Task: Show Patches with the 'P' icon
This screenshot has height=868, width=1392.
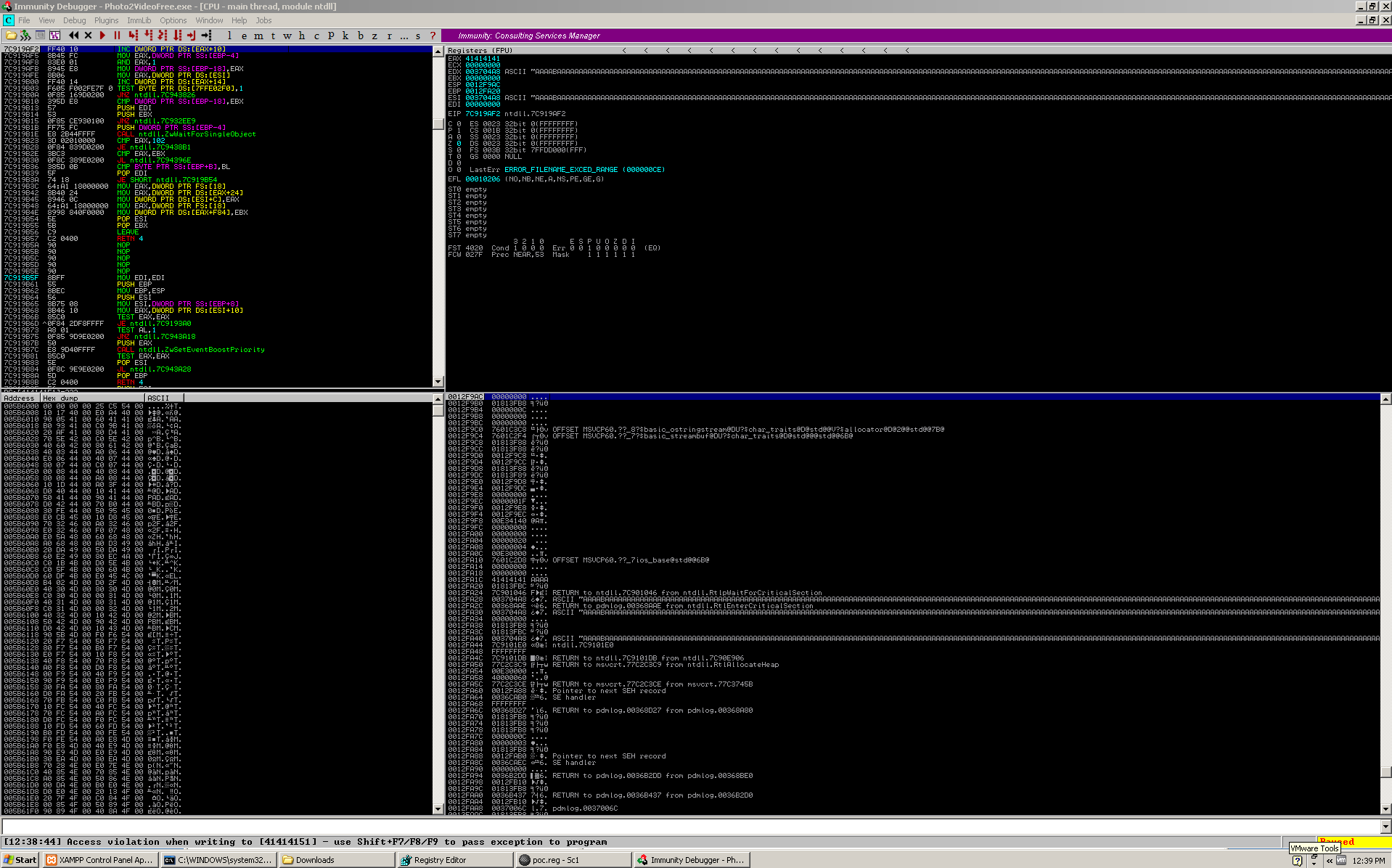Action: point(331,36)
